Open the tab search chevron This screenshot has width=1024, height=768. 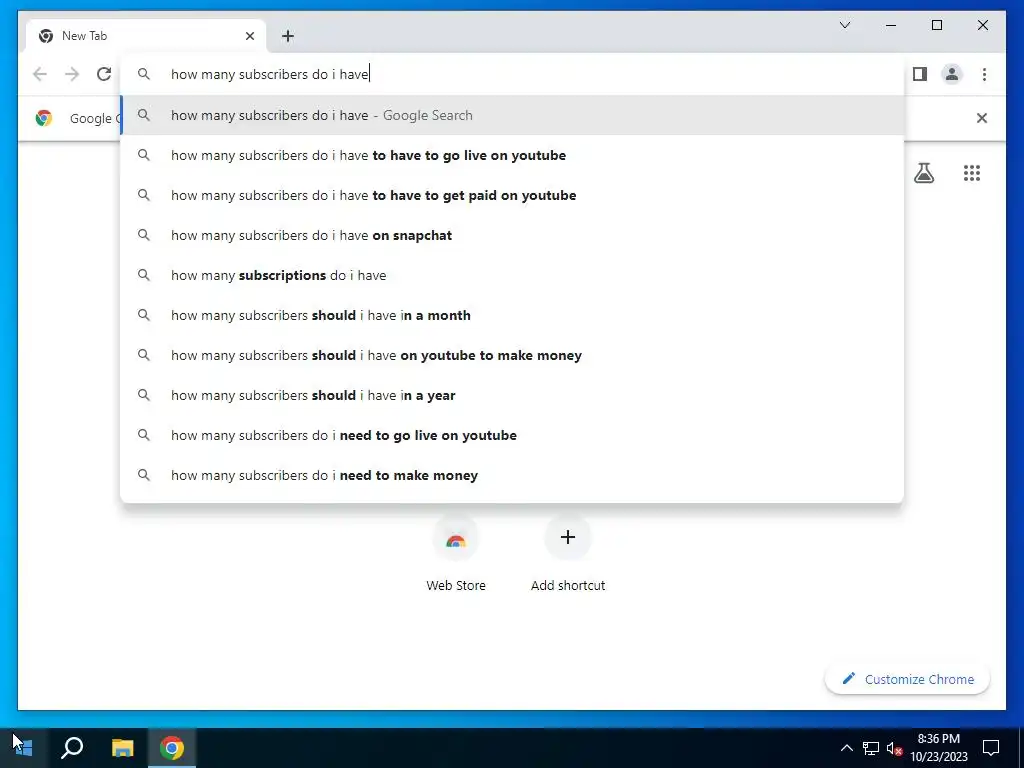(x=844, y=25)
